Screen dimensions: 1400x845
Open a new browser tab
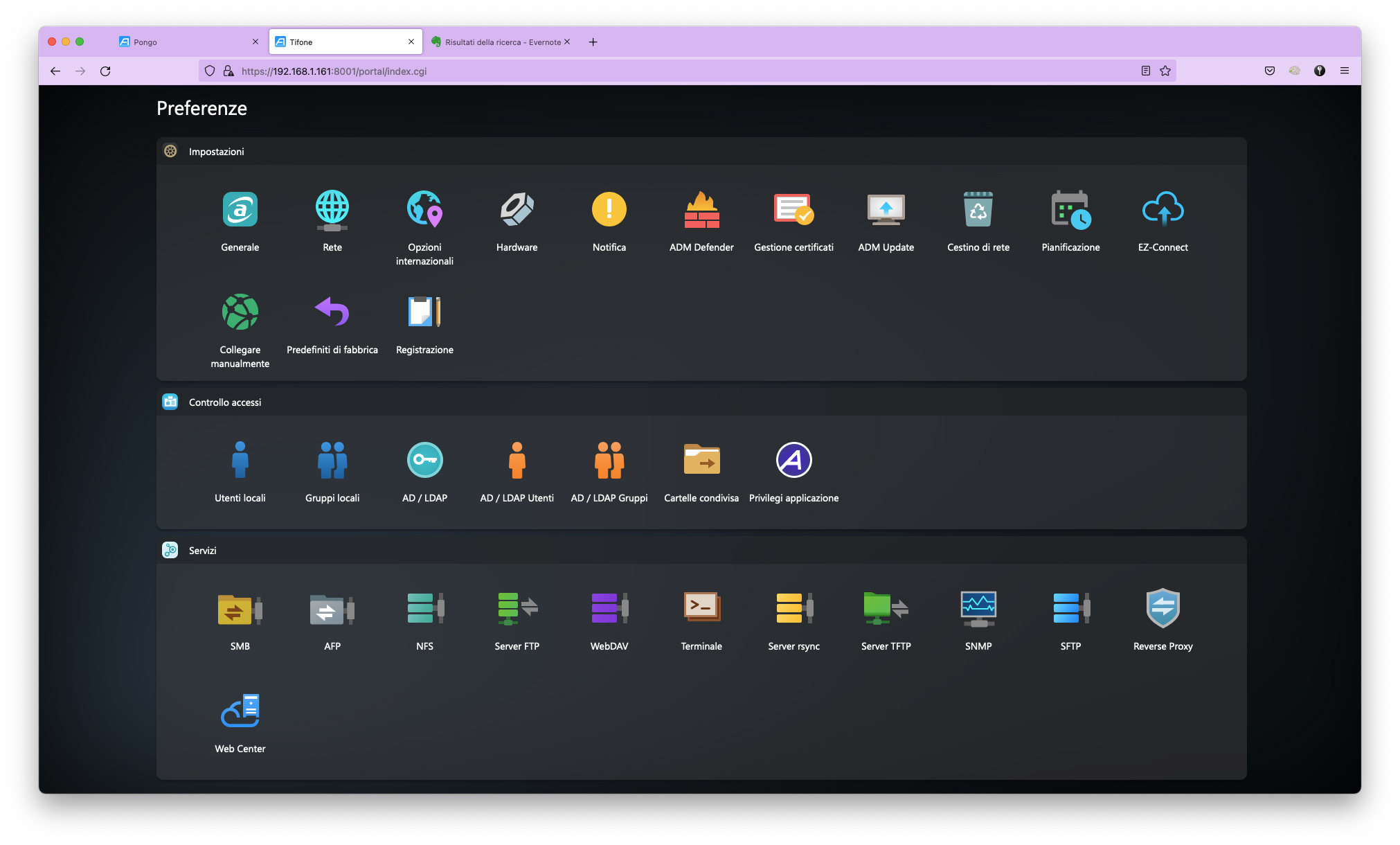[x=593, y=42]
